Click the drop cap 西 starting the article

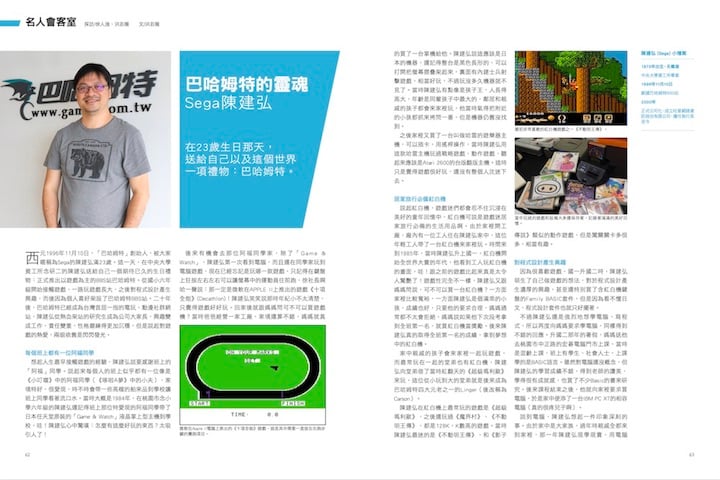click(32, 258)
